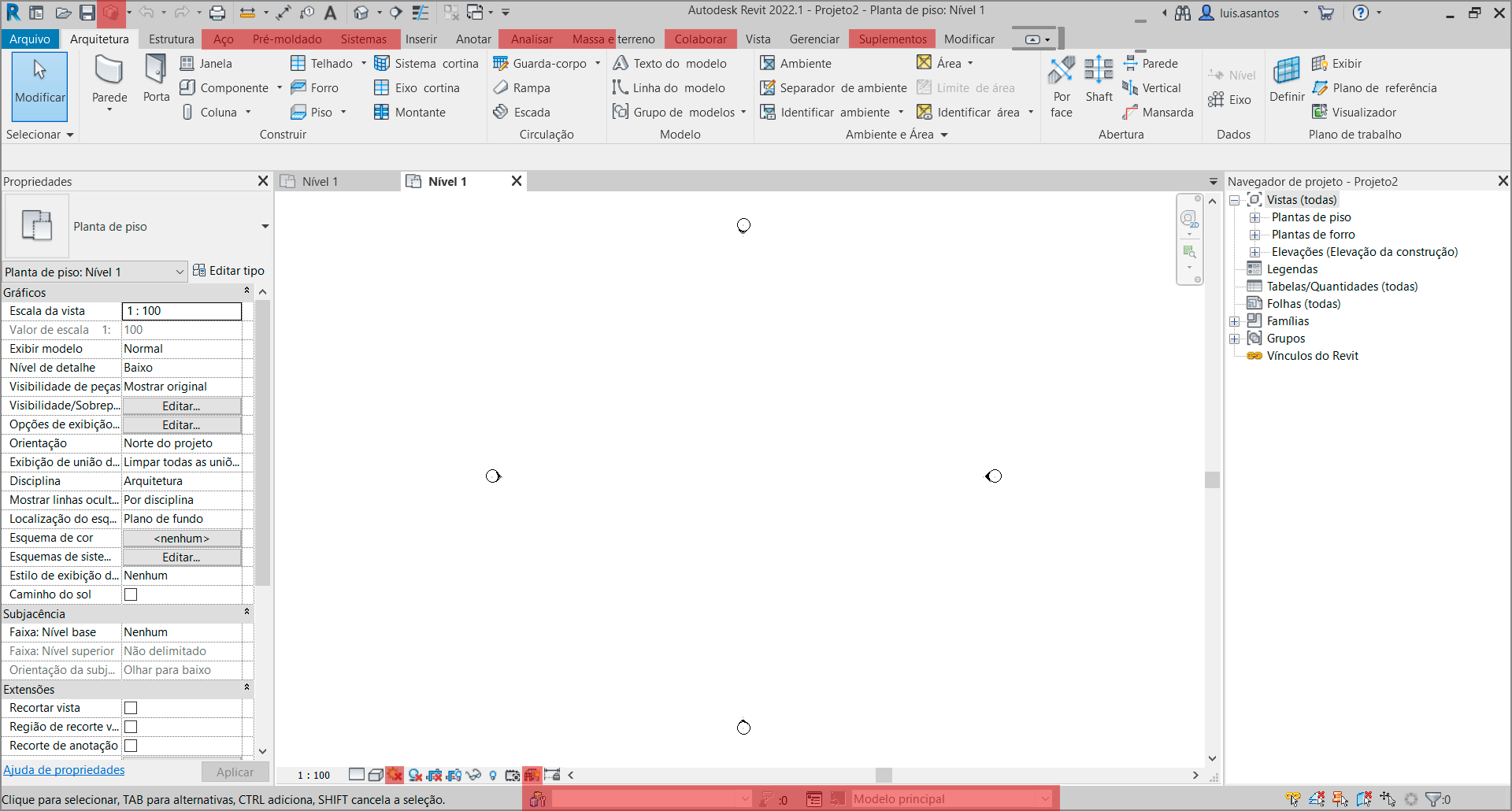Screen dimensions: 1512x811
Task: Enable the Recortar vista checkbox
Action: coord(130,708)
